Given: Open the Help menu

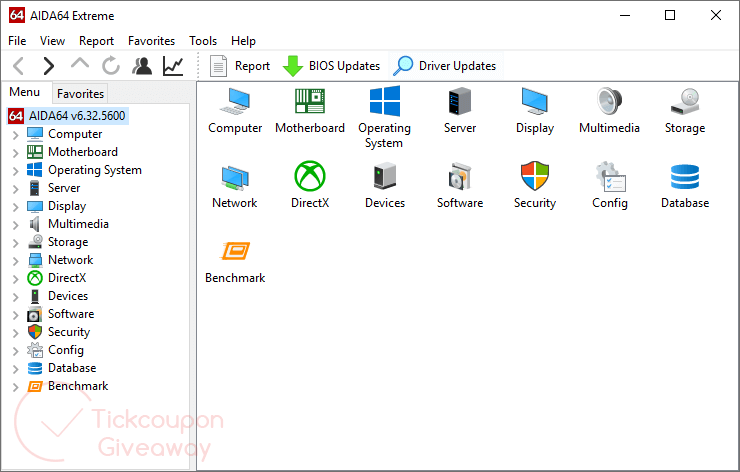Looking at the screenshot, I should tap(244, 41).
